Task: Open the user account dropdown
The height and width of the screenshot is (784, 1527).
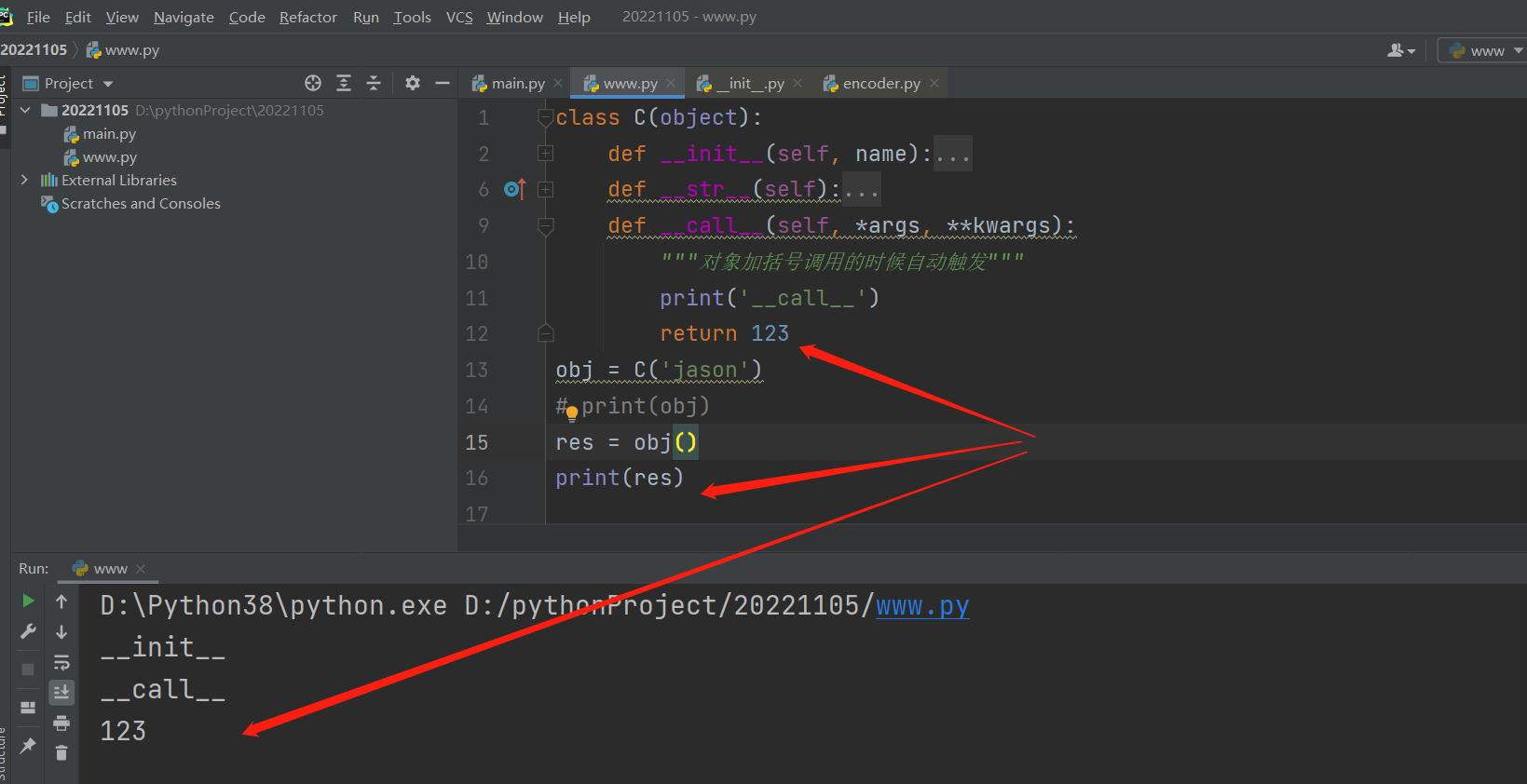Action: point(1401,50)
